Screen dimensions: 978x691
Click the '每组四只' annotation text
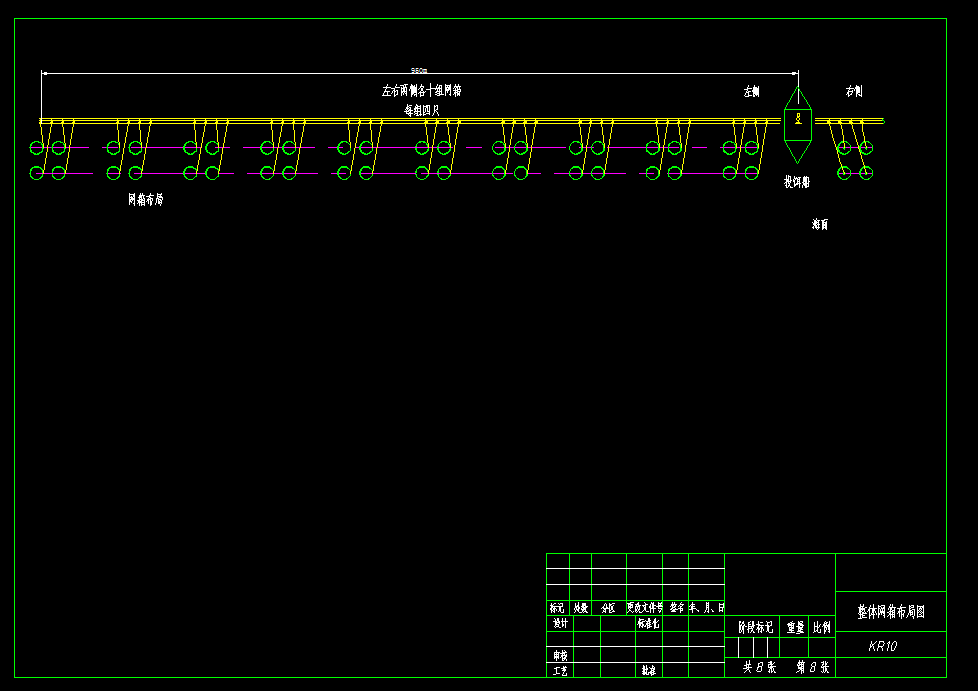click(x=422, y=110)
